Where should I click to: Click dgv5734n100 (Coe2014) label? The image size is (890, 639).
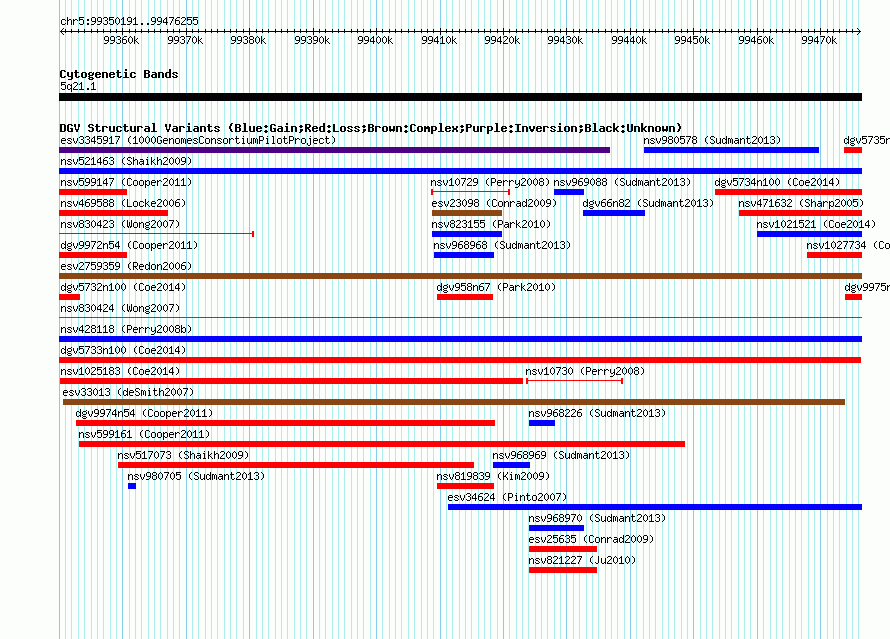pyautogui.click(x=777, y=182)
